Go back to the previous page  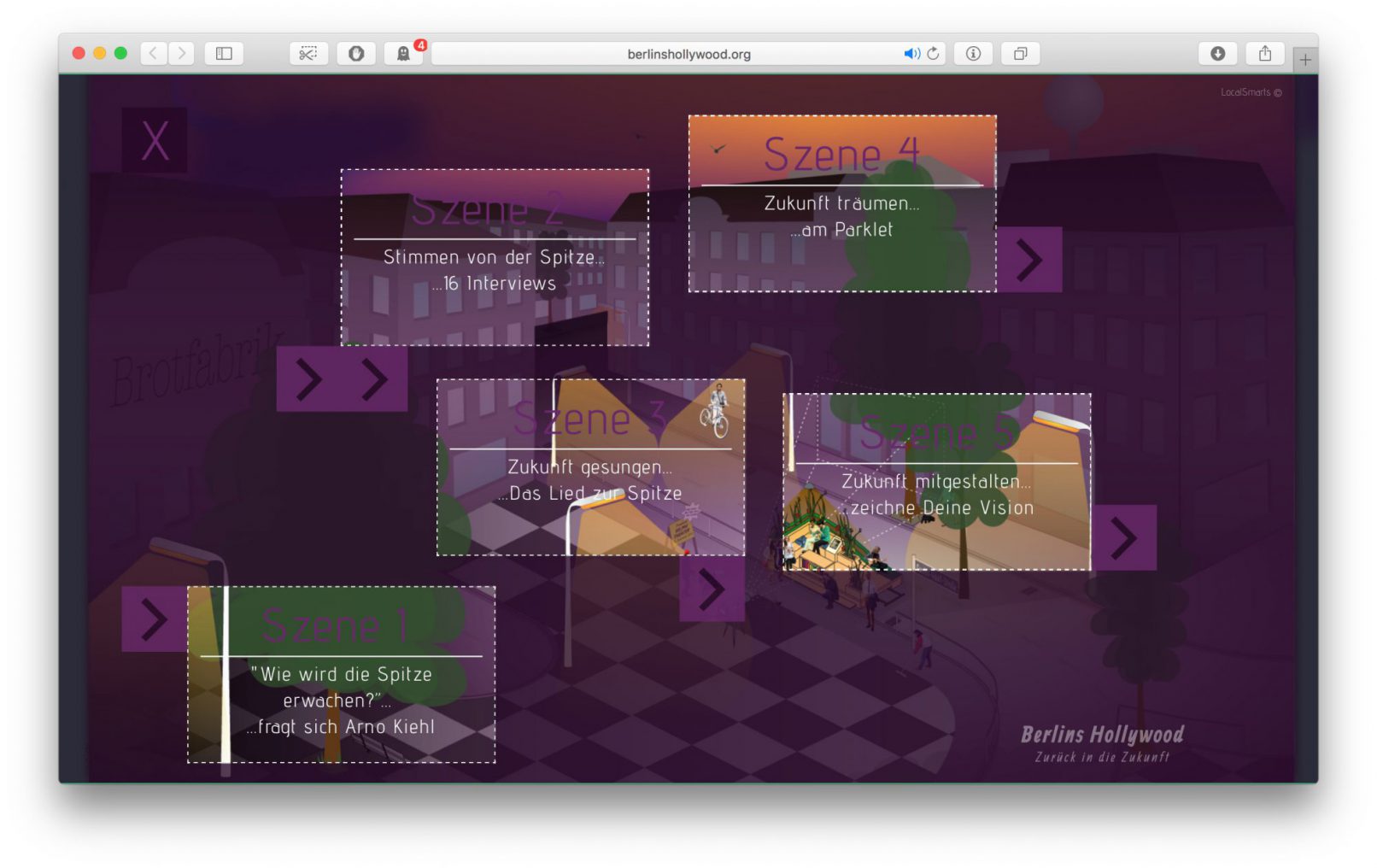[153, 54]
